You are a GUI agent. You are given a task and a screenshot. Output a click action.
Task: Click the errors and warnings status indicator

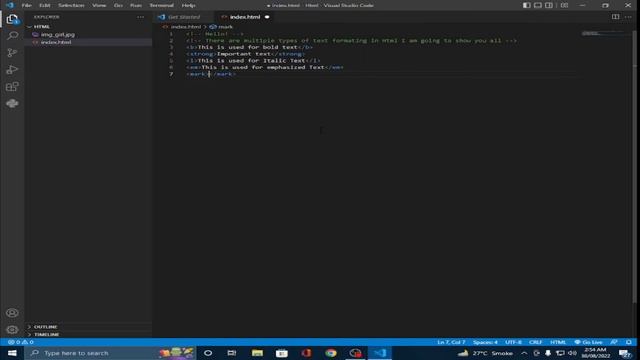21,342
